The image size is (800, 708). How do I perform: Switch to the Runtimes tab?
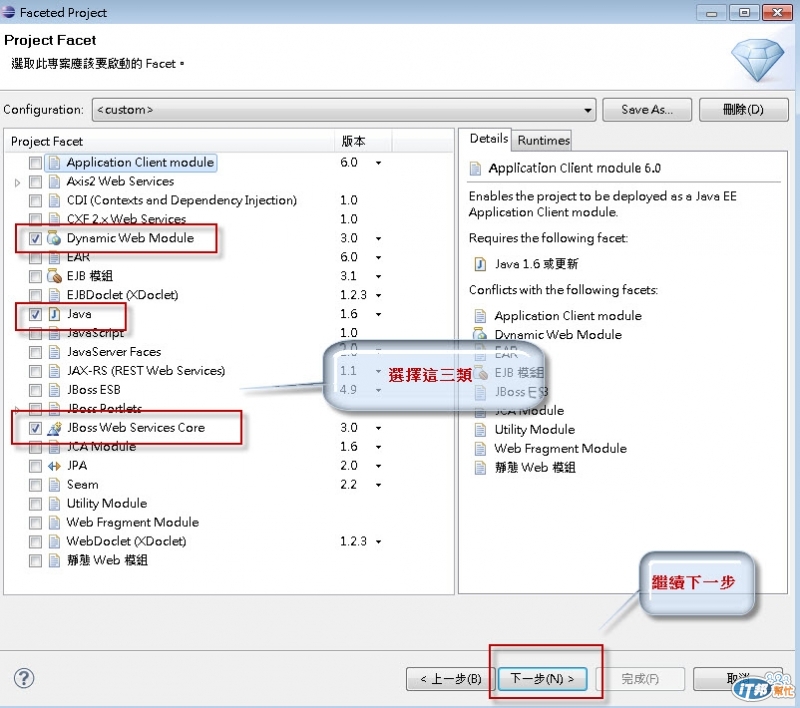click(x=543, y=140)
